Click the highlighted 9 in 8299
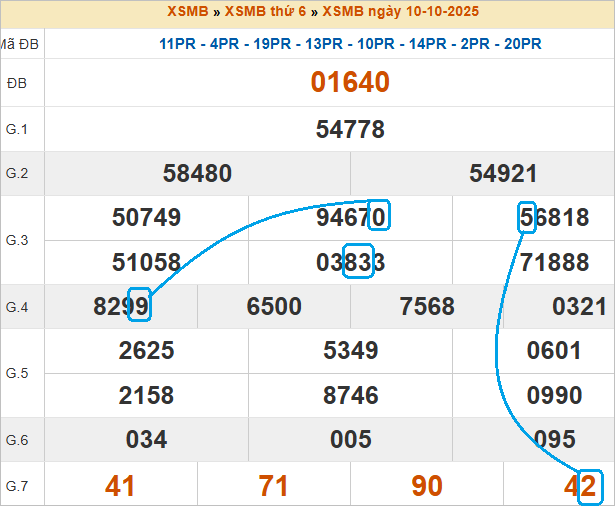615x506 pixels. pos(139,307)
